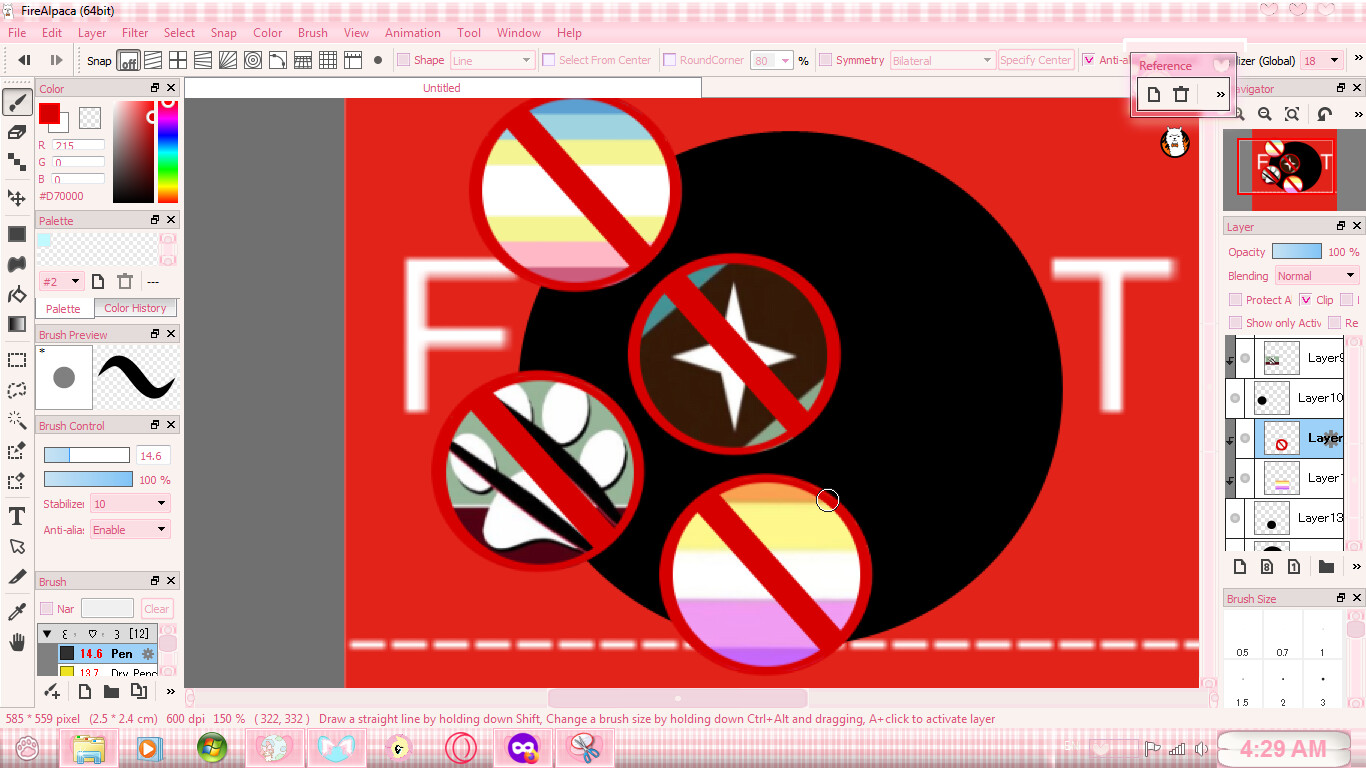Click the Clear button in Brush panel
This screenshot has height=768, width=1366.
coord(157,609)
